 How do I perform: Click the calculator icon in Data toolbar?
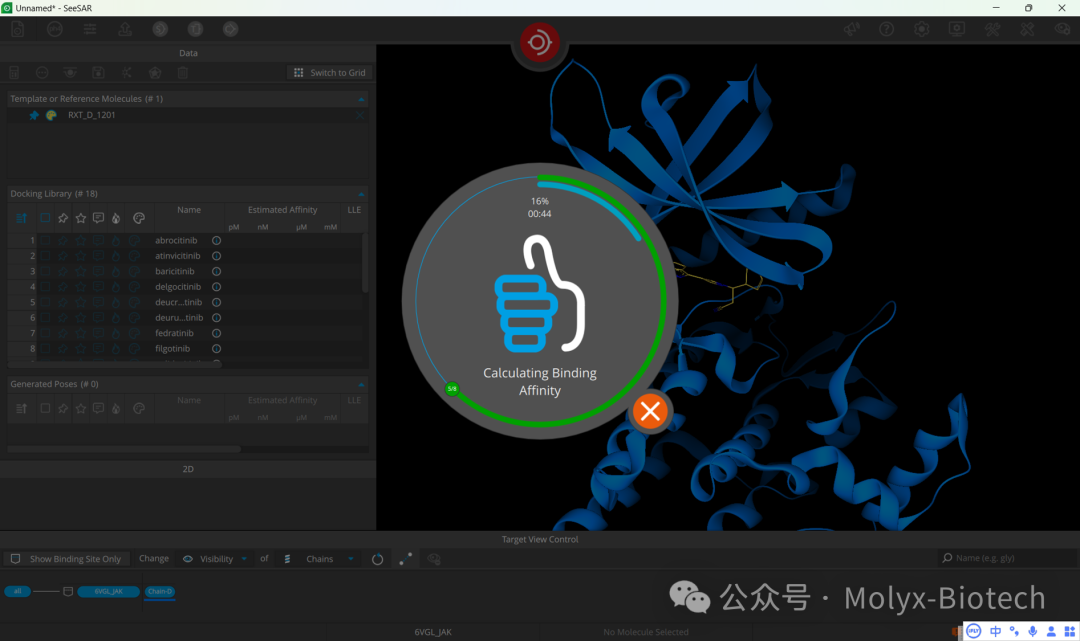14,72
